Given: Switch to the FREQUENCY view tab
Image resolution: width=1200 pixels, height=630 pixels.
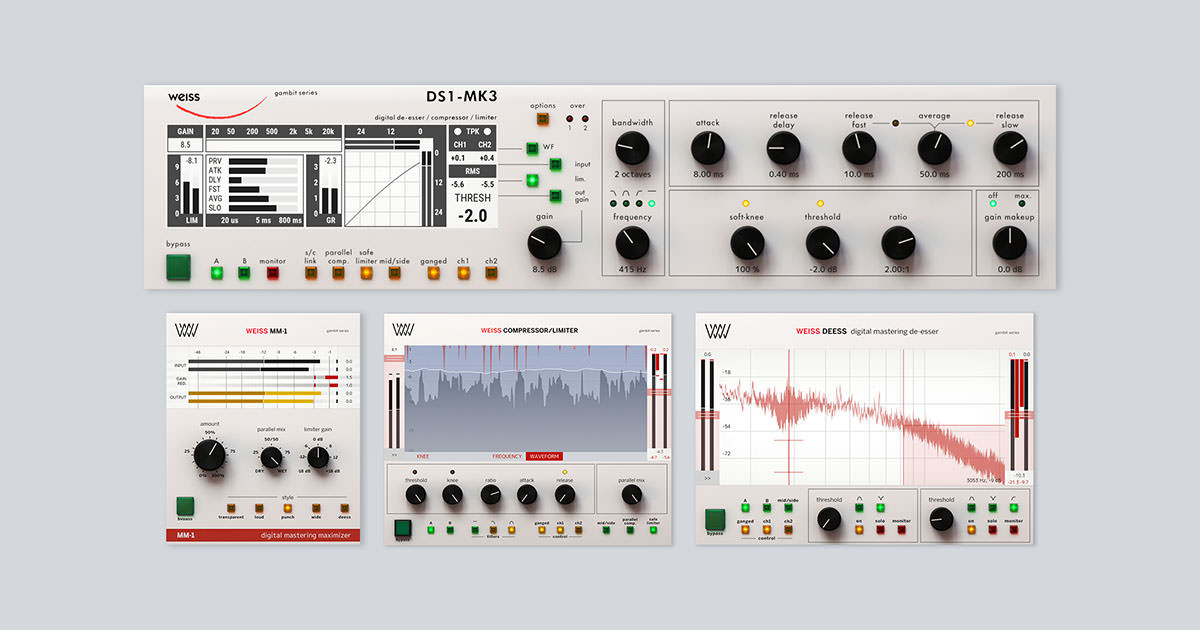Looking at the screenshot, I should 508,456.
